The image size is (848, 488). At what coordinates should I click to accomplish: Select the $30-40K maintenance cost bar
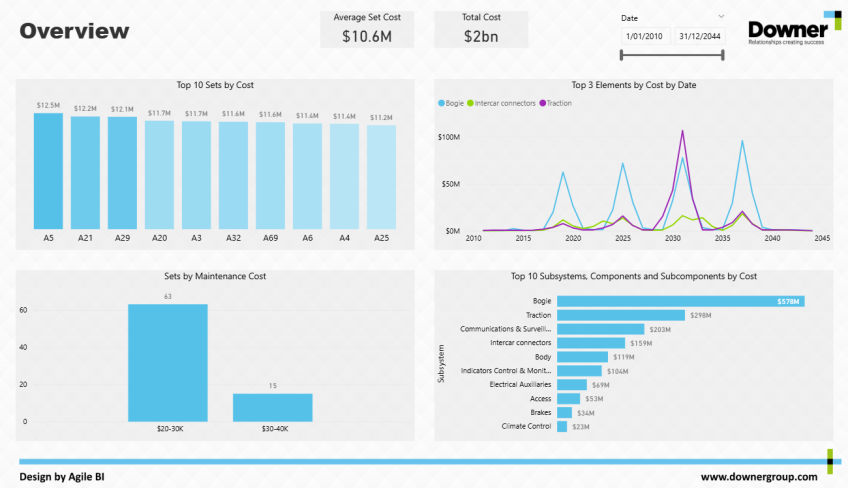(x=273, y=406)
